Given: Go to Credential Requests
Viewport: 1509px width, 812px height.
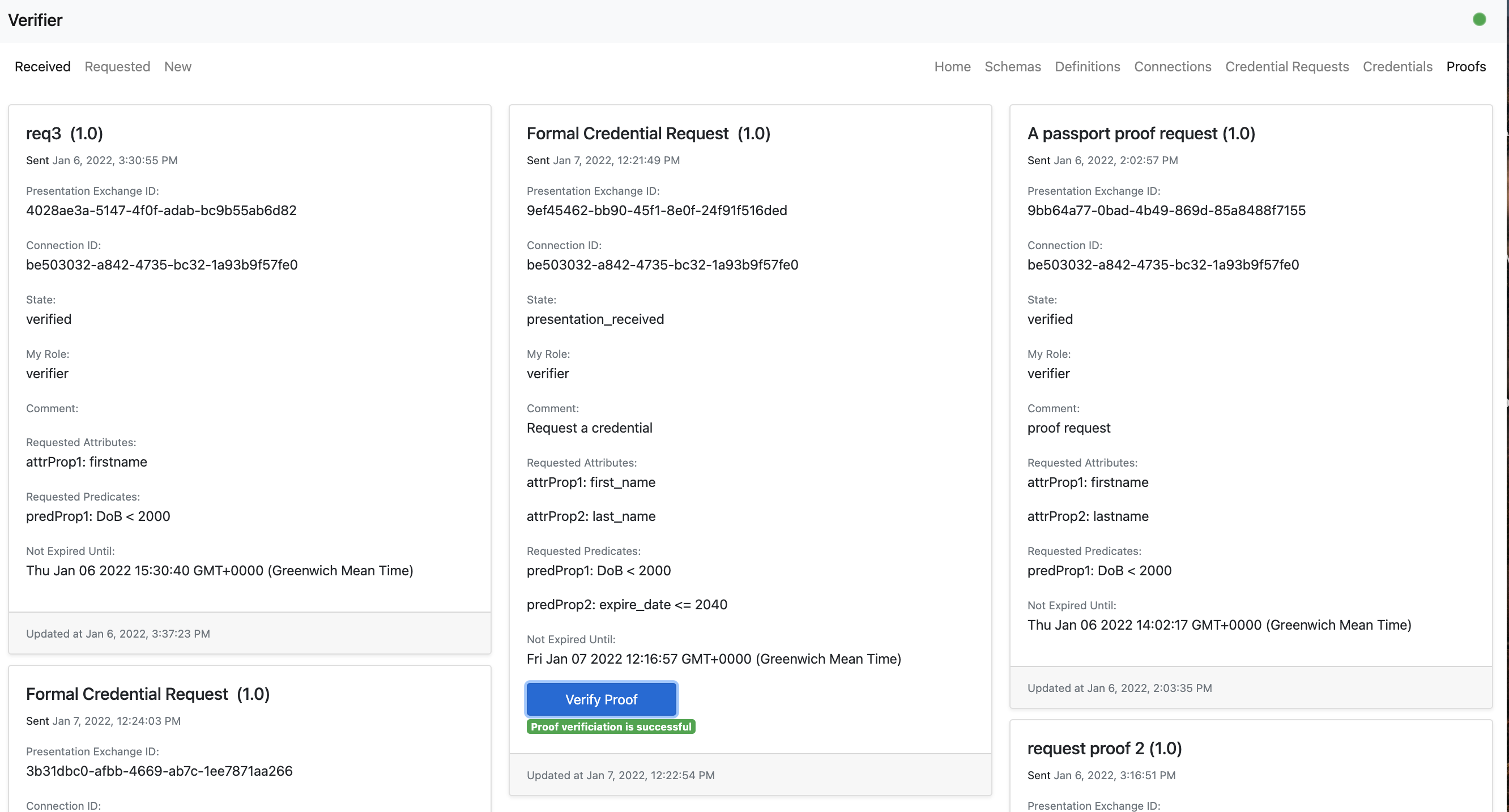Looking at the screenshot, I should tap(1286, 67).
